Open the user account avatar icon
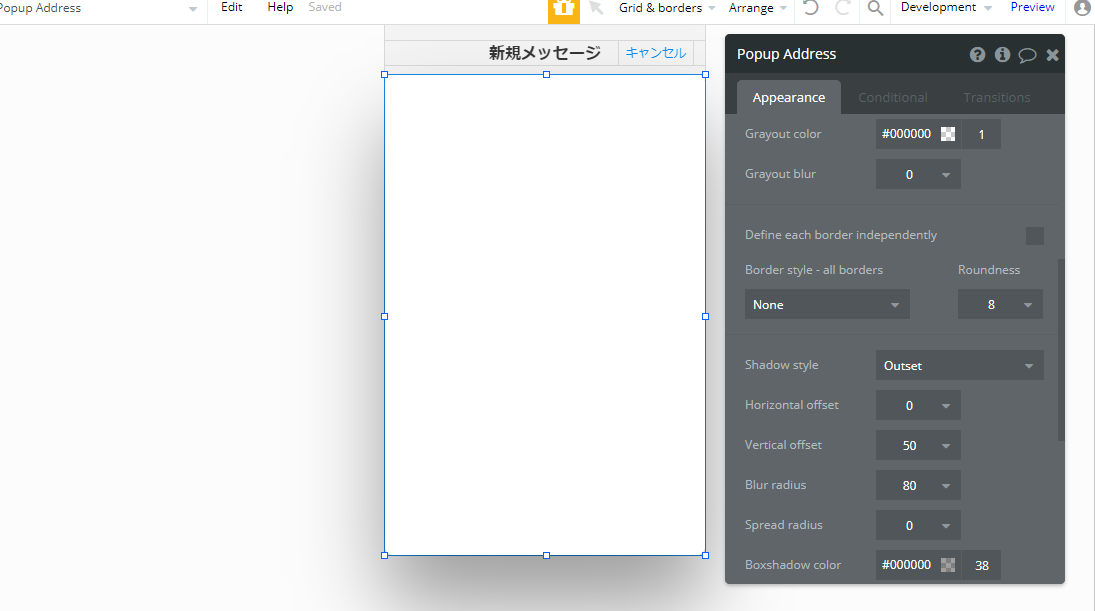Viewport: 1095px width, 611px height. [x=1082, y=8]
